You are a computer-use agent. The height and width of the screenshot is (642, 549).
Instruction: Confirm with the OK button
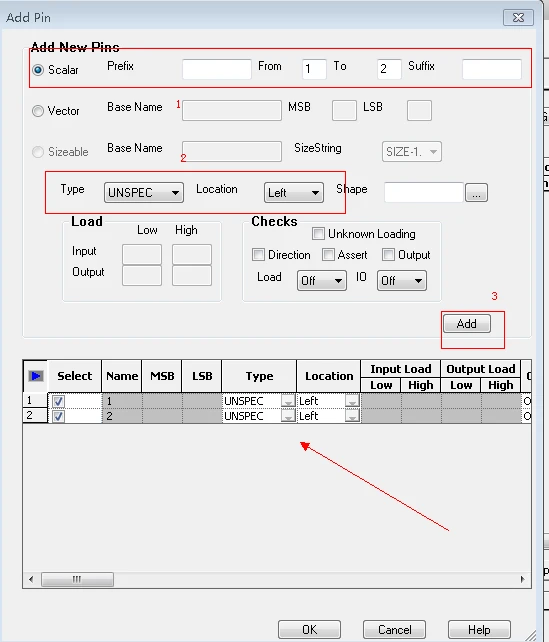click(x=310, y=629)
